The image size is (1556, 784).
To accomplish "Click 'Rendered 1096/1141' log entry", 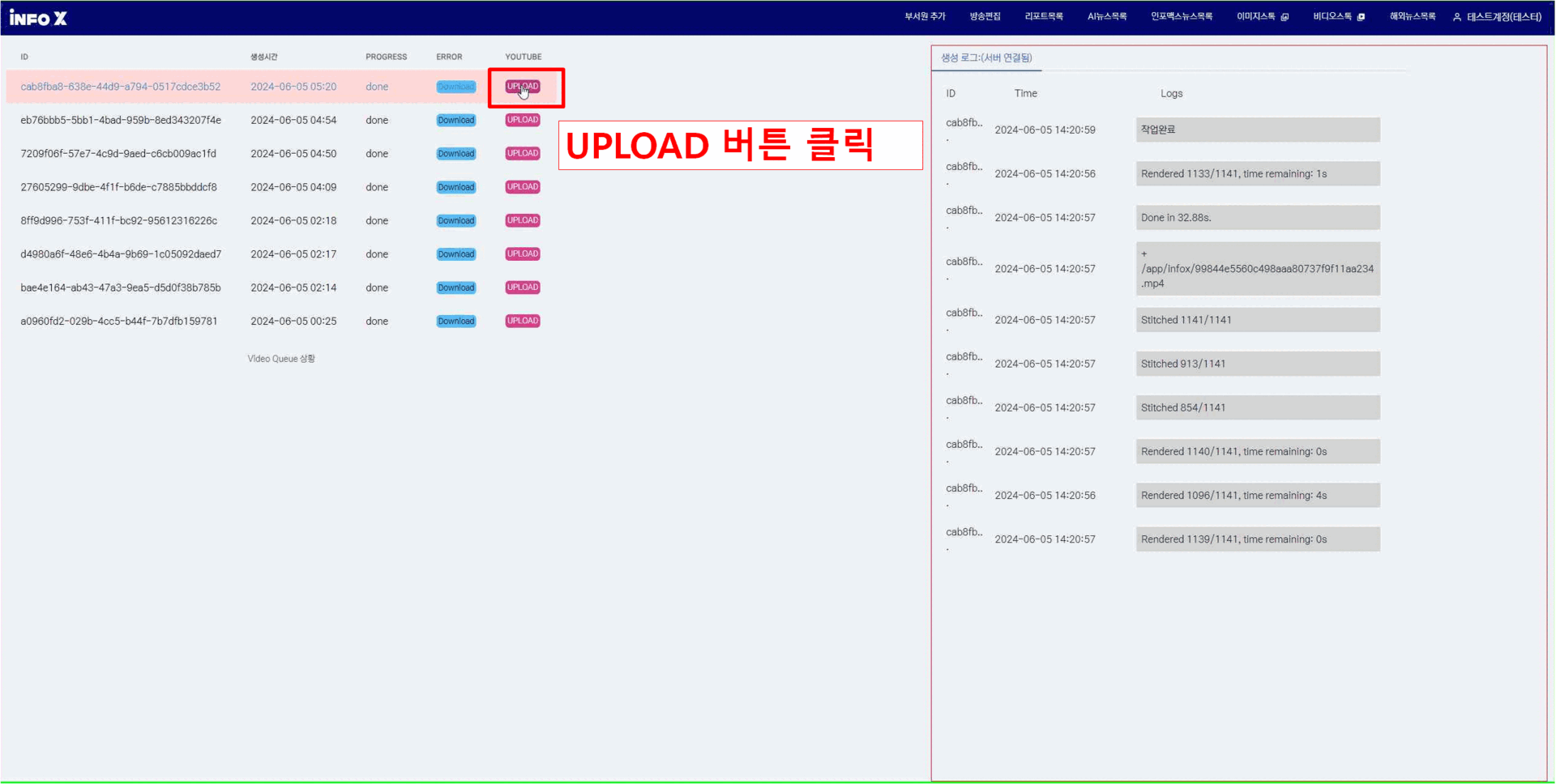I will click(x=1258, y=495).
